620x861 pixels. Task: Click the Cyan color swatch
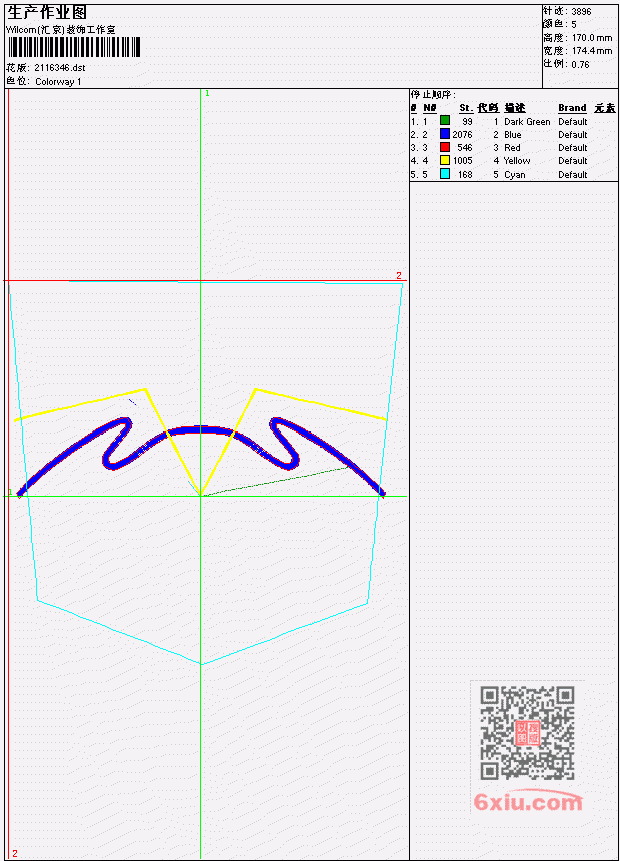pyautogui.click(x=445, y=174)
